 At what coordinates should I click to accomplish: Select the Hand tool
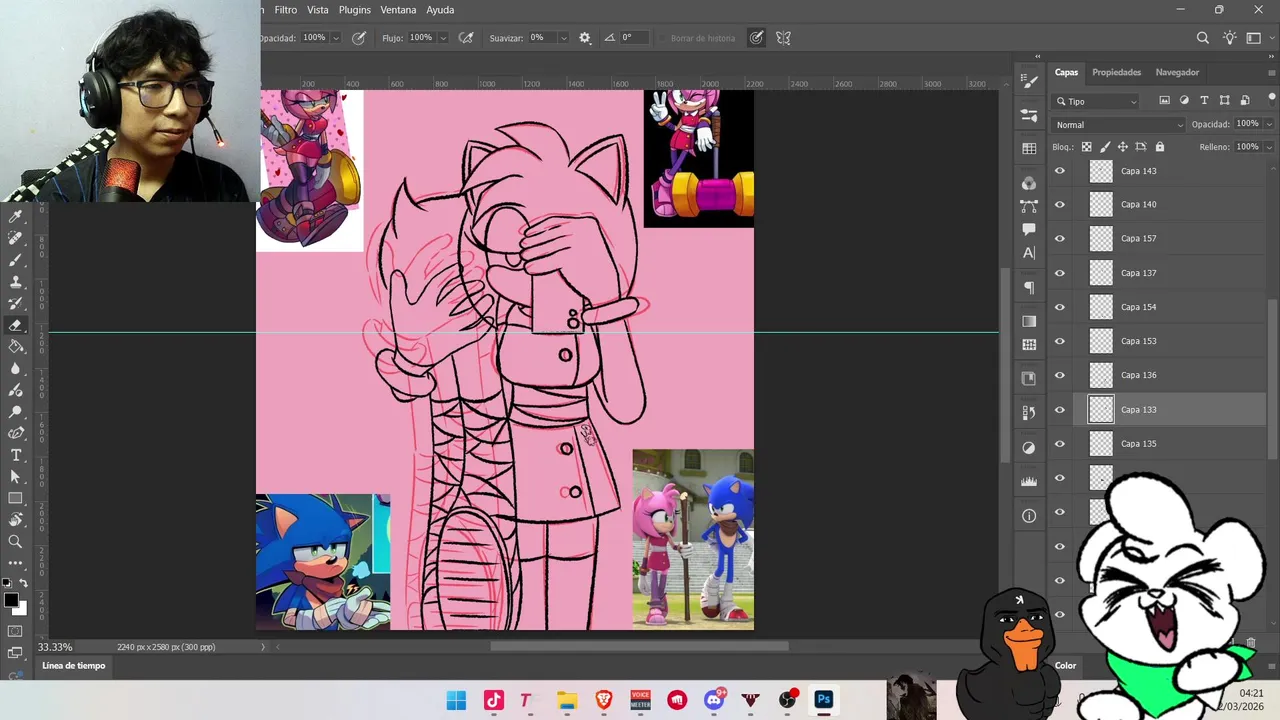(x=16, y=520)
